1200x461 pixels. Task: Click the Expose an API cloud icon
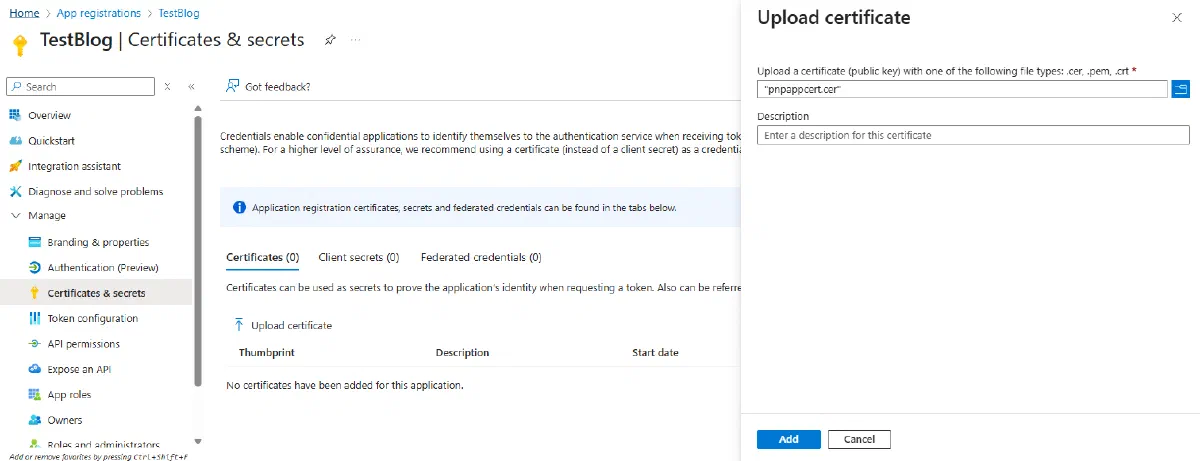click(x=35, y=369)
